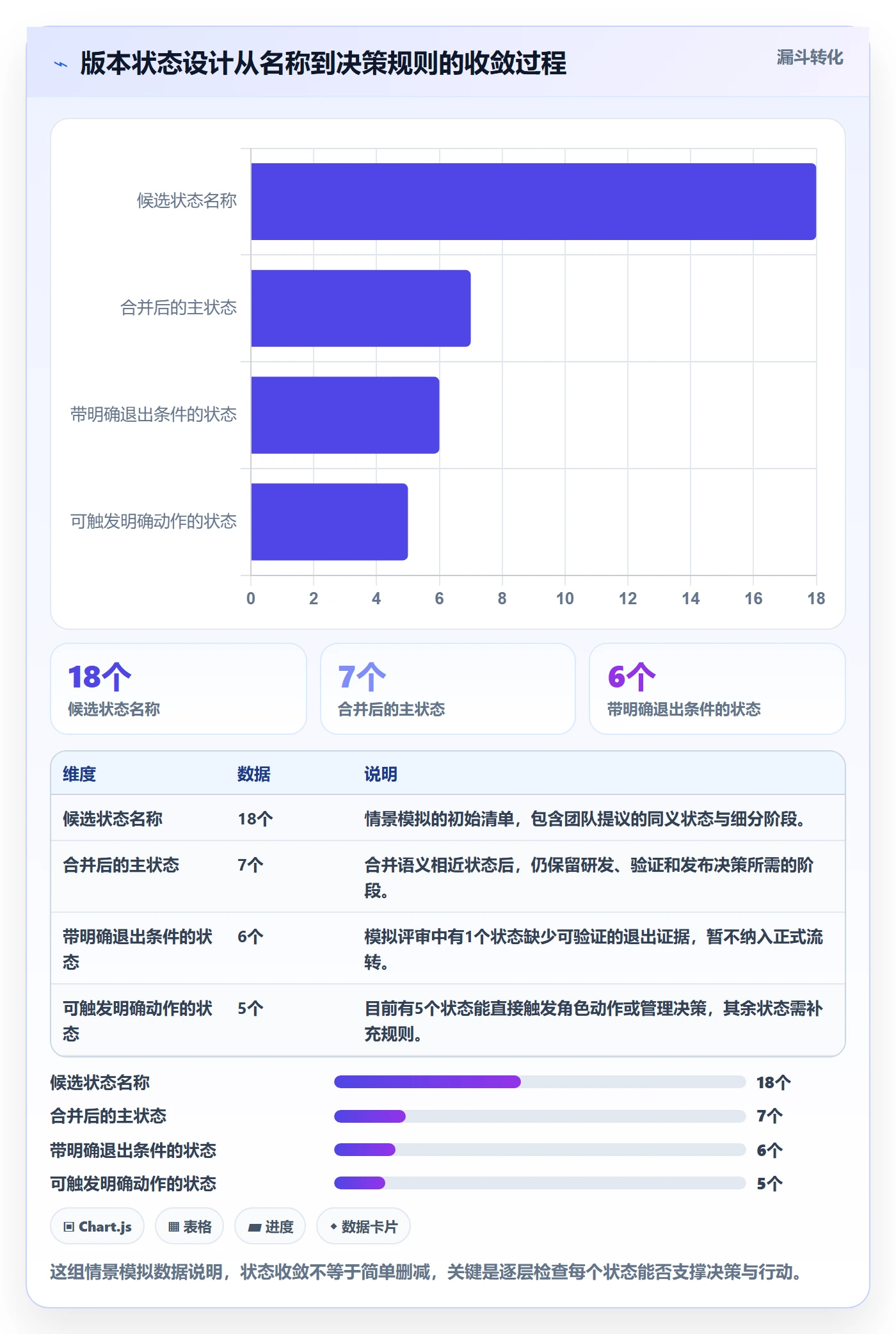
Task: Click the 5个 cell in table
Action: [250, 1008]
